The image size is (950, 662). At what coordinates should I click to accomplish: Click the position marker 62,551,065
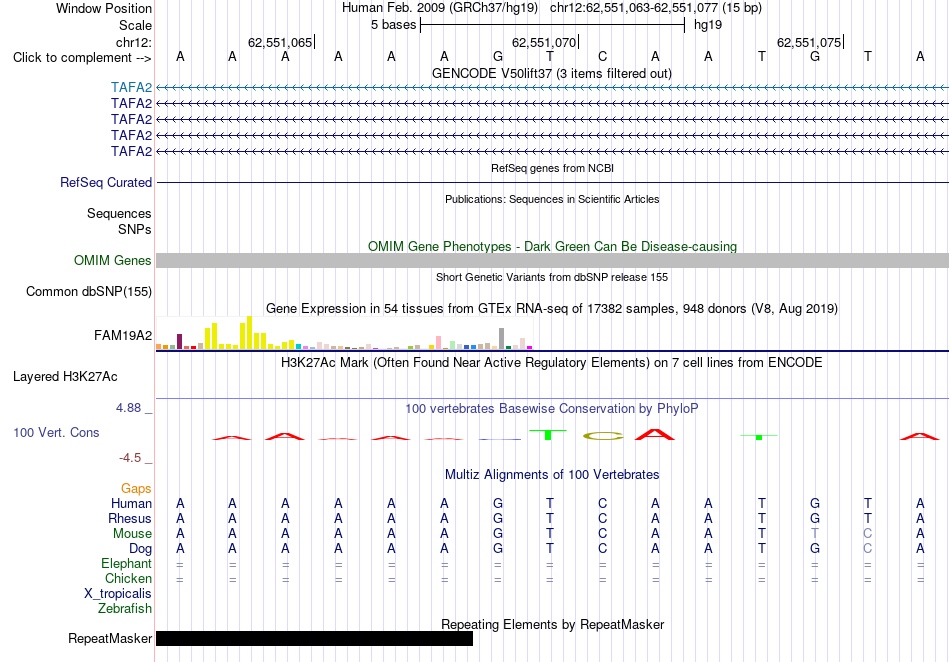point(280,42)
